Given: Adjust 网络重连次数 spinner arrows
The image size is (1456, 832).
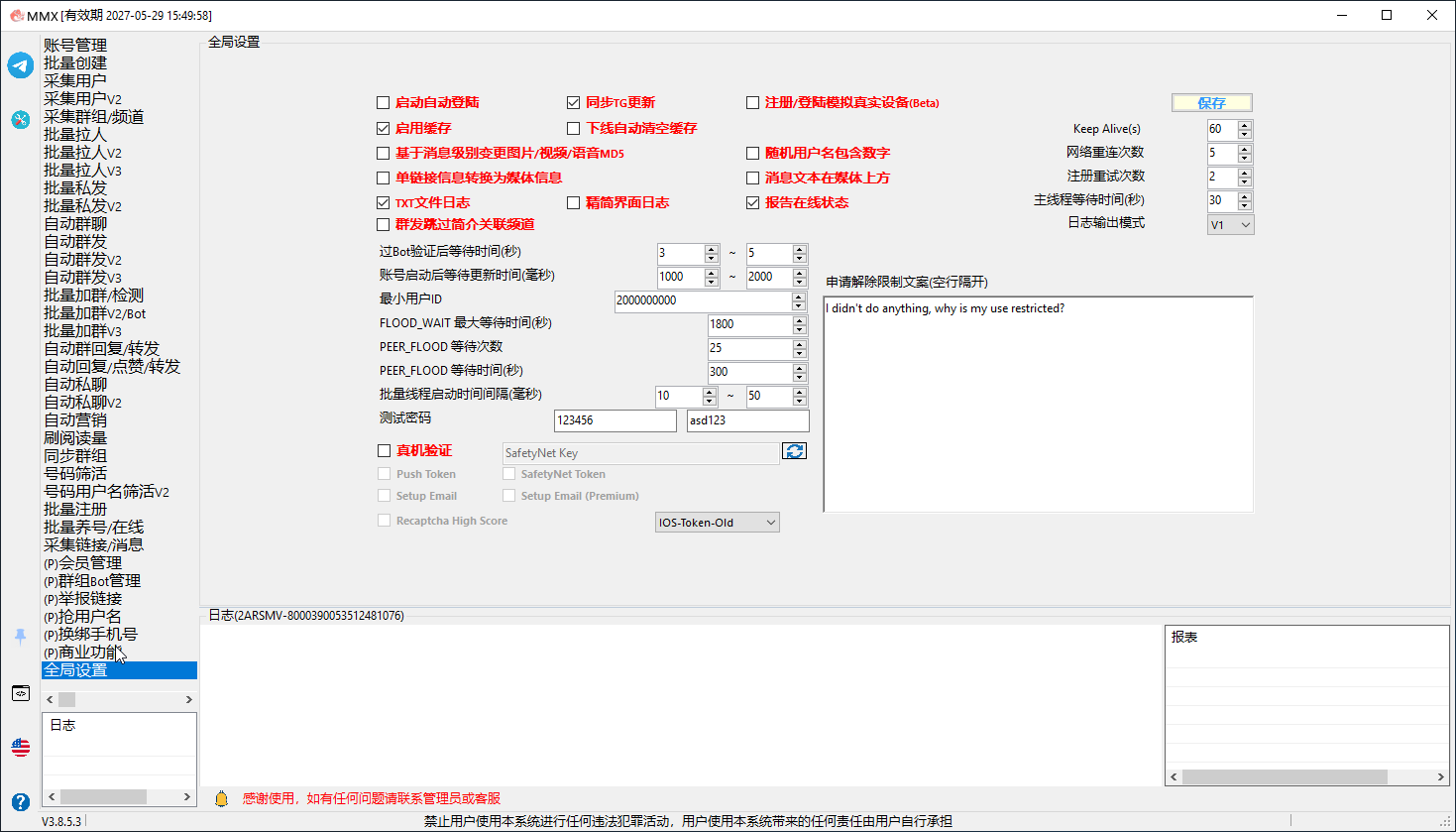Looking at the screenshot, I should 1245,153.
